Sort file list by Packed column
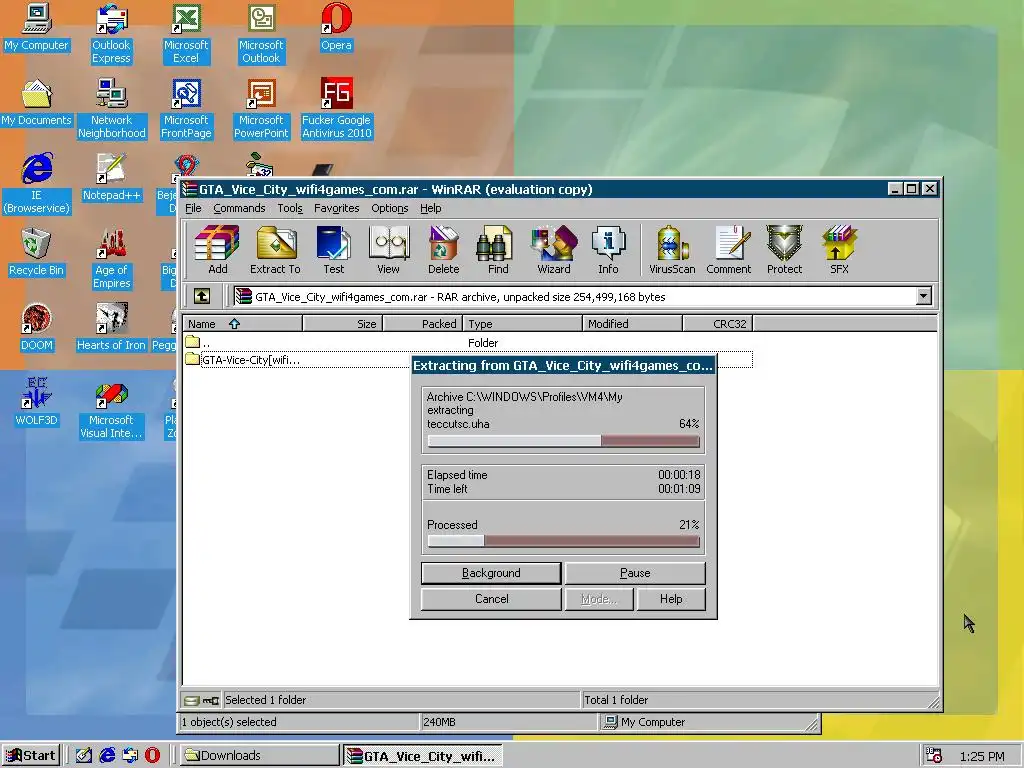 pos(423,323)
